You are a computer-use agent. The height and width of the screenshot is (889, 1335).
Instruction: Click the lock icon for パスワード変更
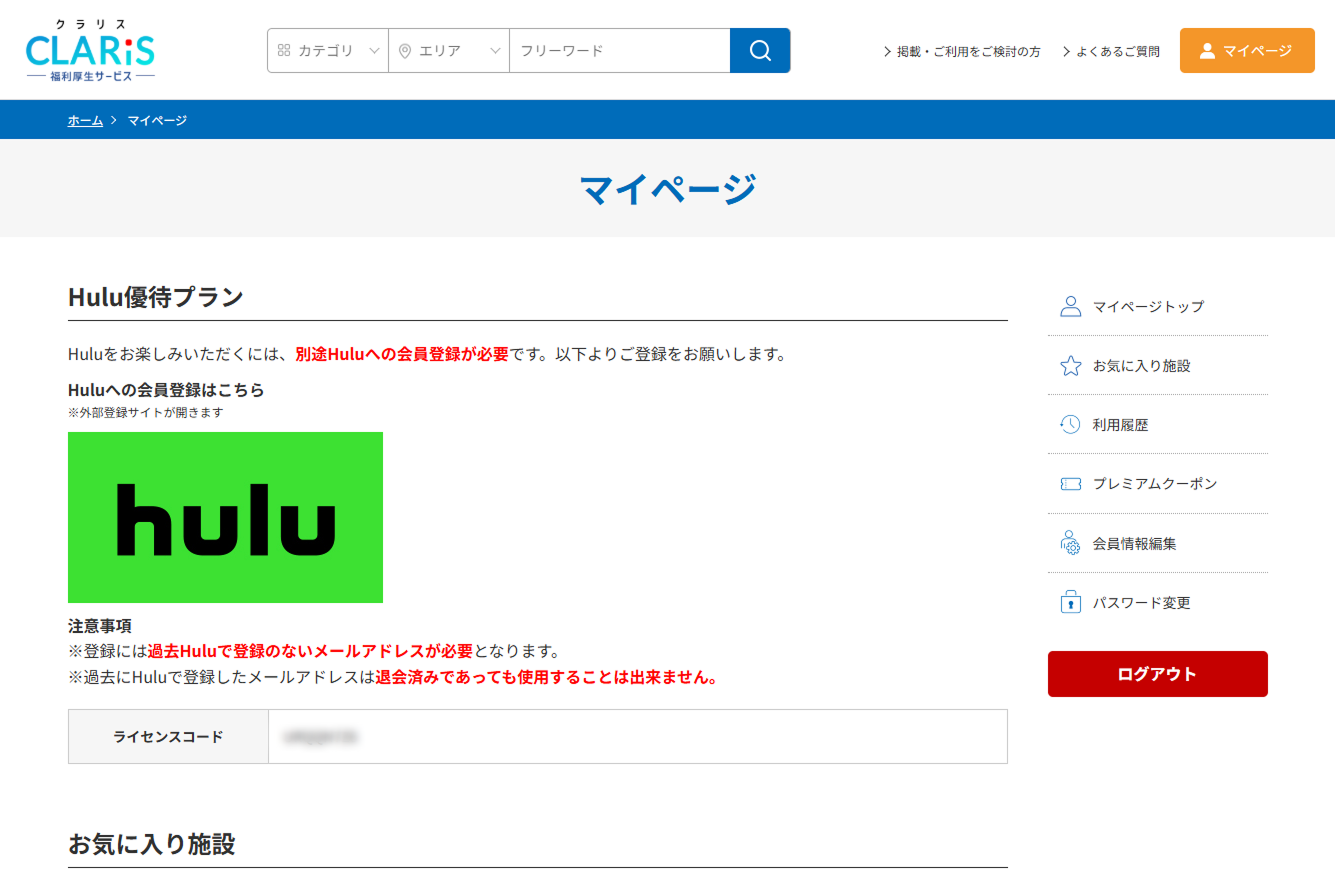click(1070, 602)
